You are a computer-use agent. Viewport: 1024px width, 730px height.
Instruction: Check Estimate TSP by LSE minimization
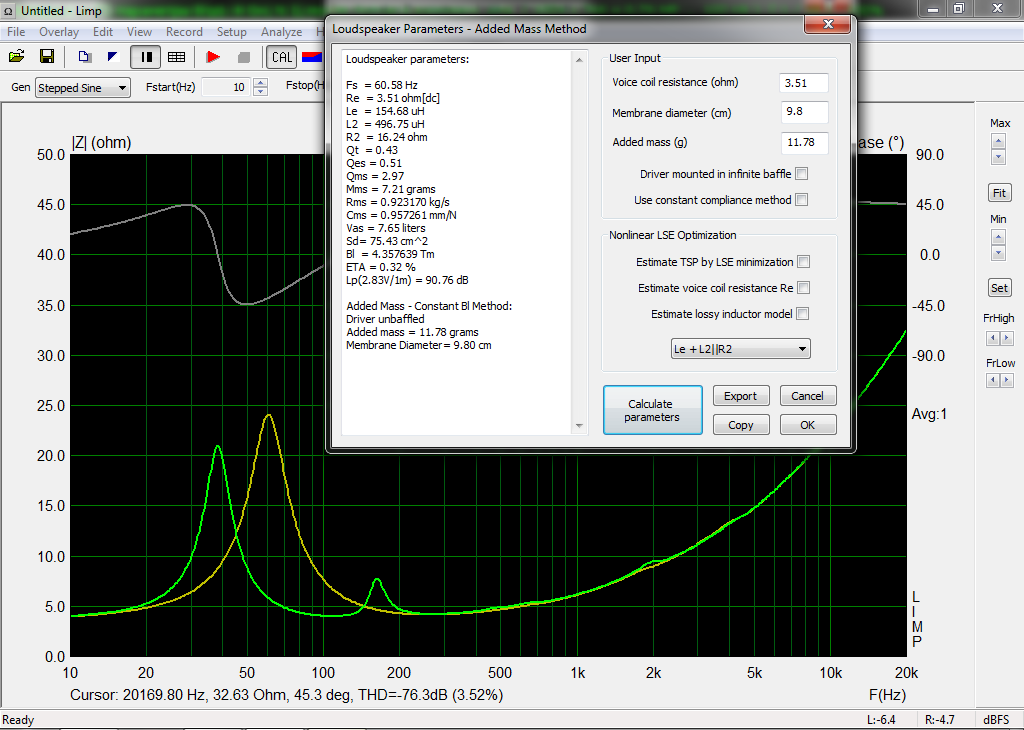point(804,262)
